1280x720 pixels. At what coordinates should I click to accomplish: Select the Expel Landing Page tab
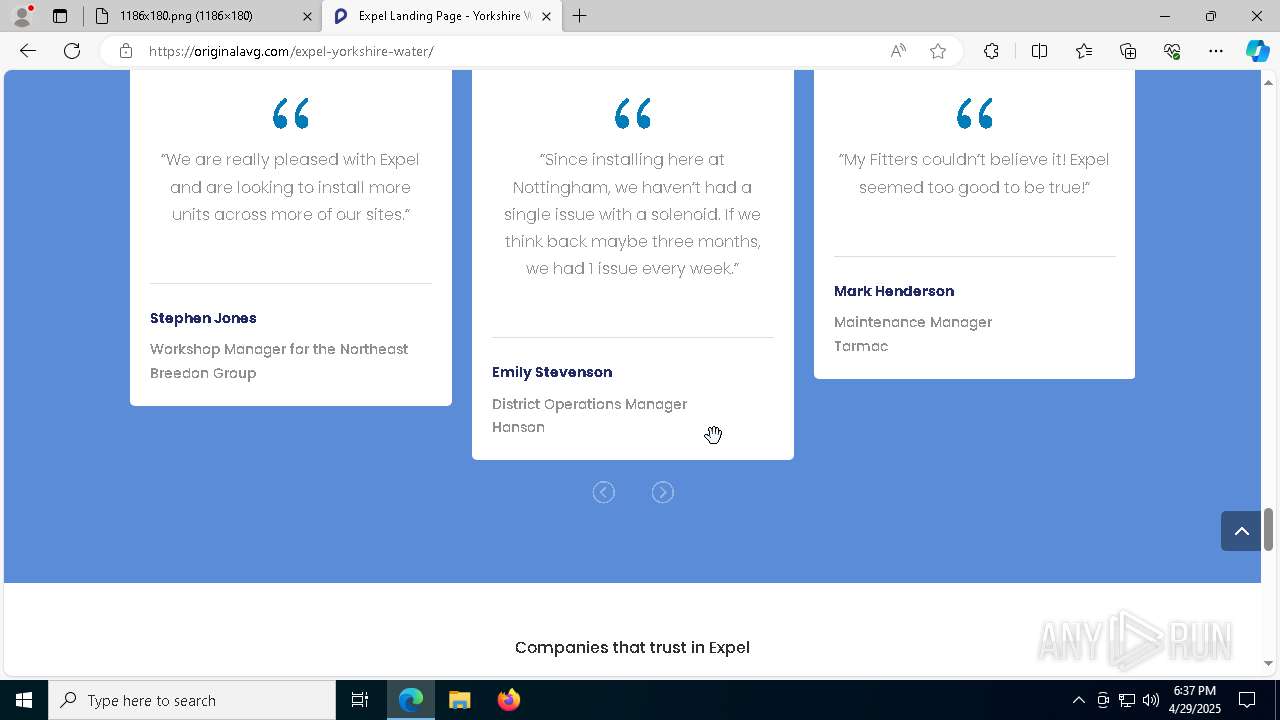[442, 16]
